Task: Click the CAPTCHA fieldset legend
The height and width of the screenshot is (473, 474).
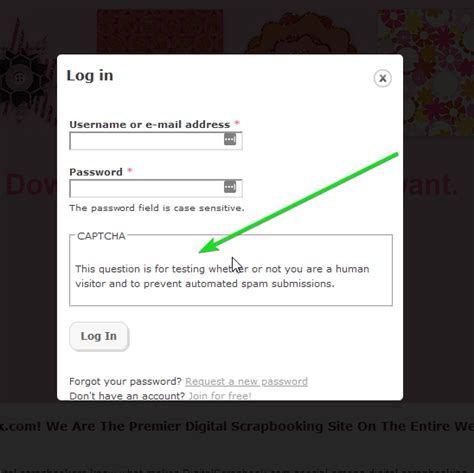Action: [101, 236]
